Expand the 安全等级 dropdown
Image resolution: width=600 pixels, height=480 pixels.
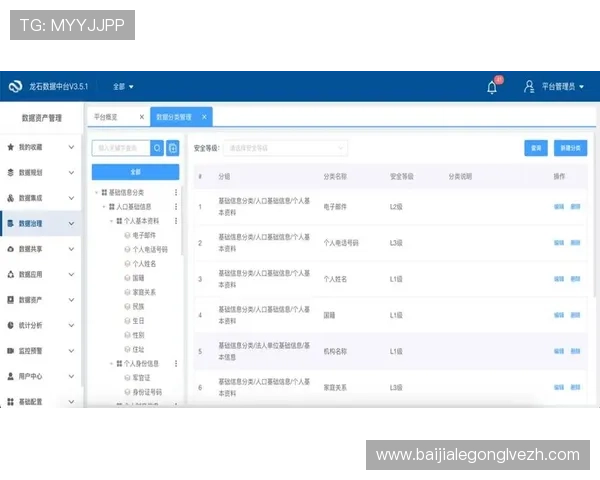[x=284, y=148]
